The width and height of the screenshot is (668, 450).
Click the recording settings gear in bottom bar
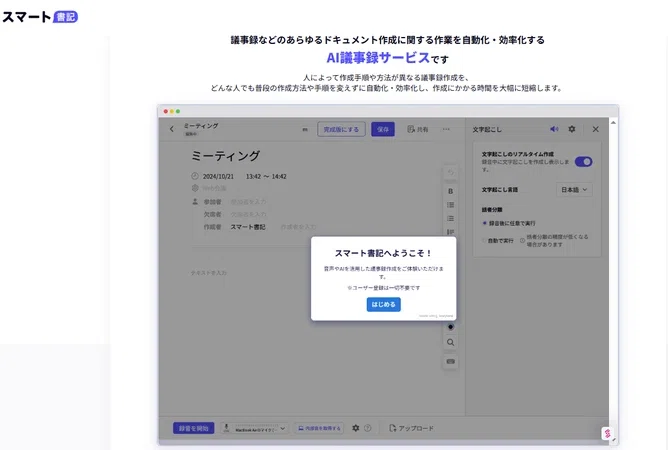point(356,428)
